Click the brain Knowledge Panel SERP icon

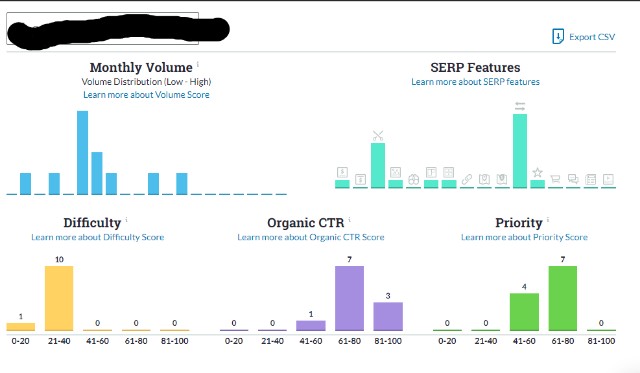[x=413, y=179]
